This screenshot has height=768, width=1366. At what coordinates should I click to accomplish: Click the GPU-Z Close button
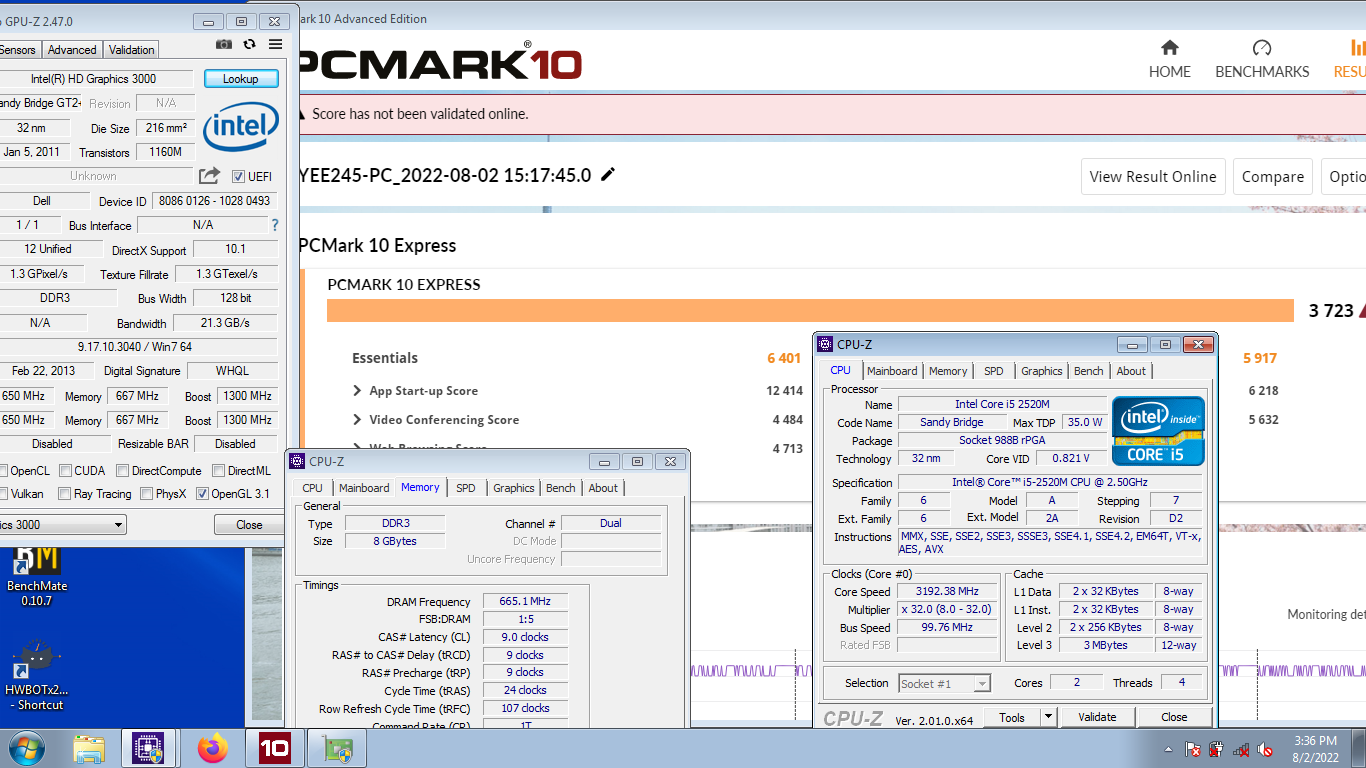click(249, 524)
